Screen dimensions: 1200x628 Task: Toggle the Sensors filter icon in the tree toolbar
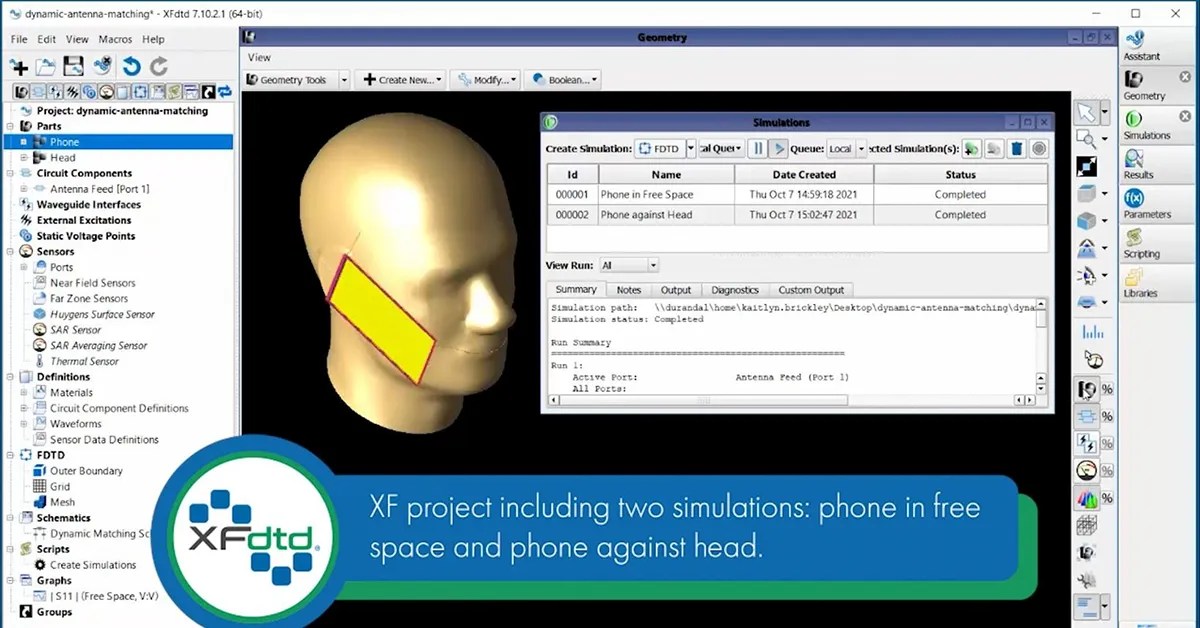pyautogui.click(x=107, y=92)
